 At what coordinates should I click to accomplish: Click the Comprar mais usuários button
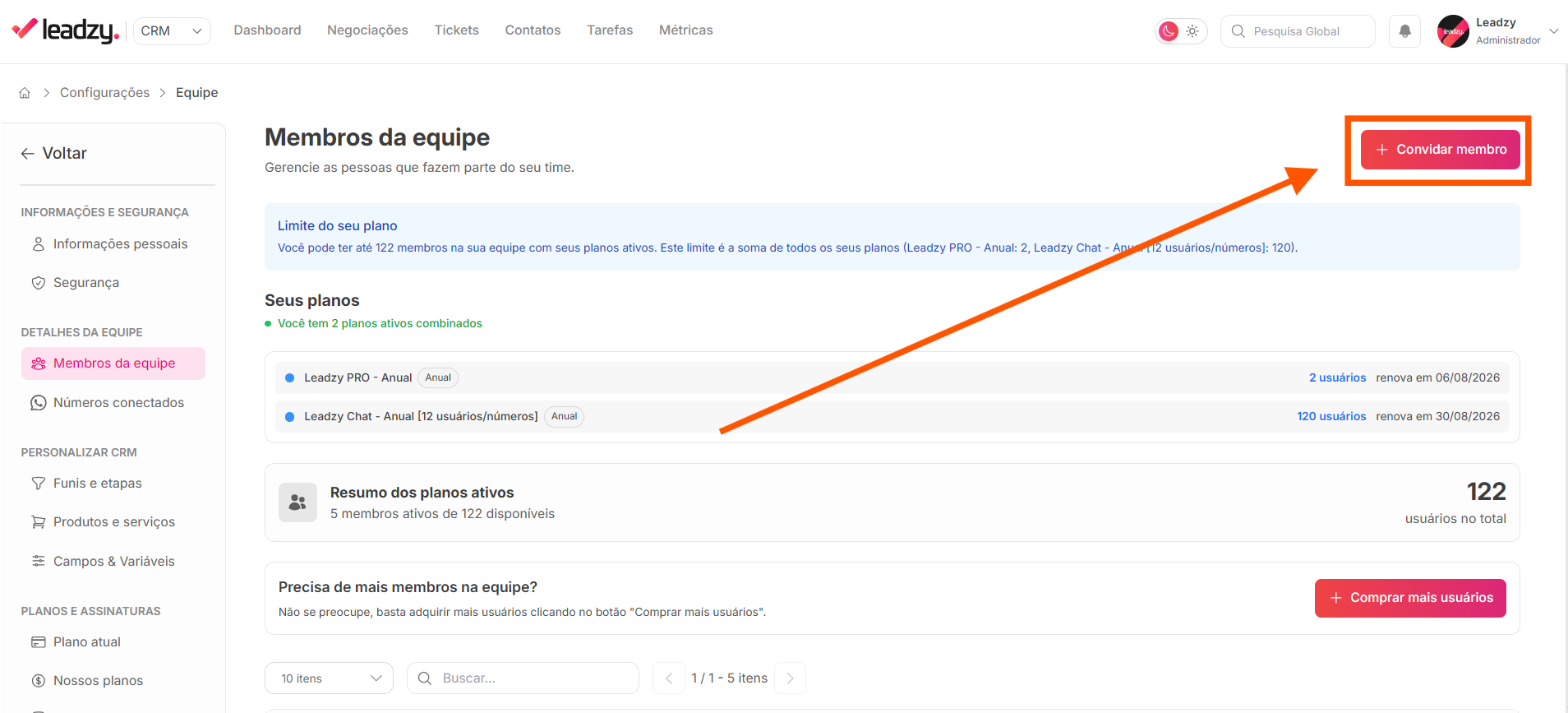coord(1410,598)
